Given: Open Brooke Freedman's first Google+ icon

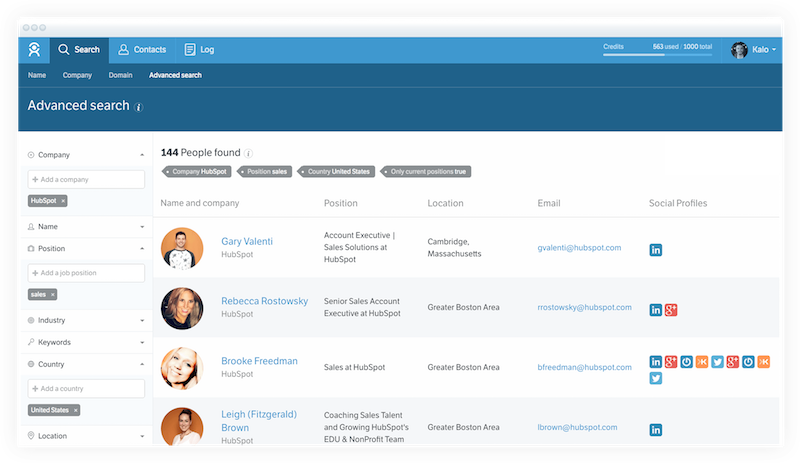Looking at the screenshot, I should point(671,362).
